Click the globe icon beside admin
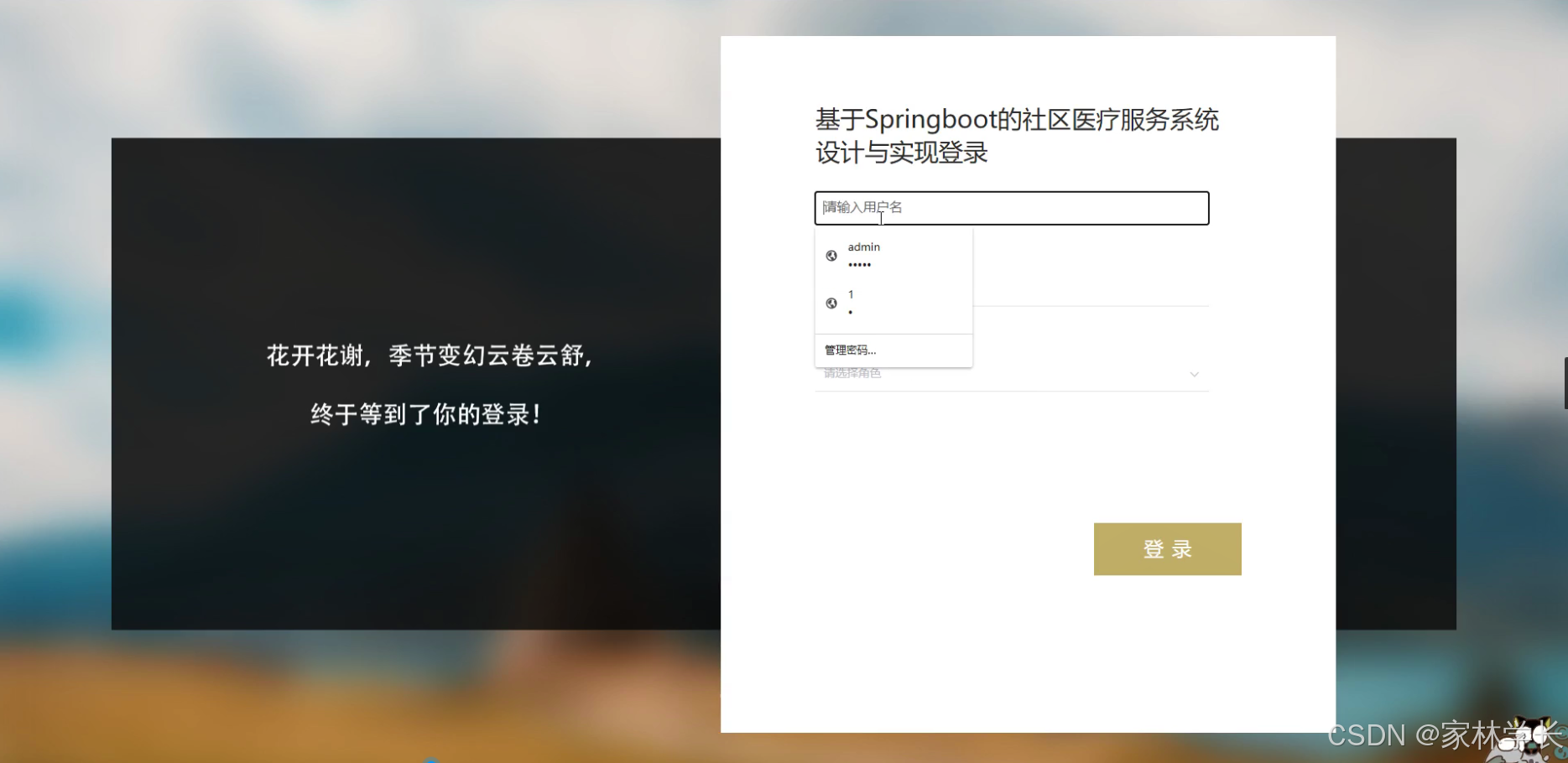The image size is (1568, 763). tap(831, 256)
